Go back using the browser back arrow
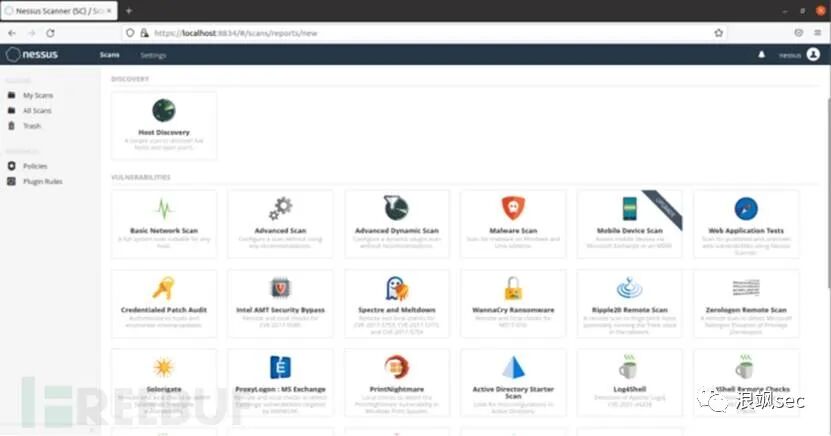Screen dimensions: 831x436 (12, 33)
